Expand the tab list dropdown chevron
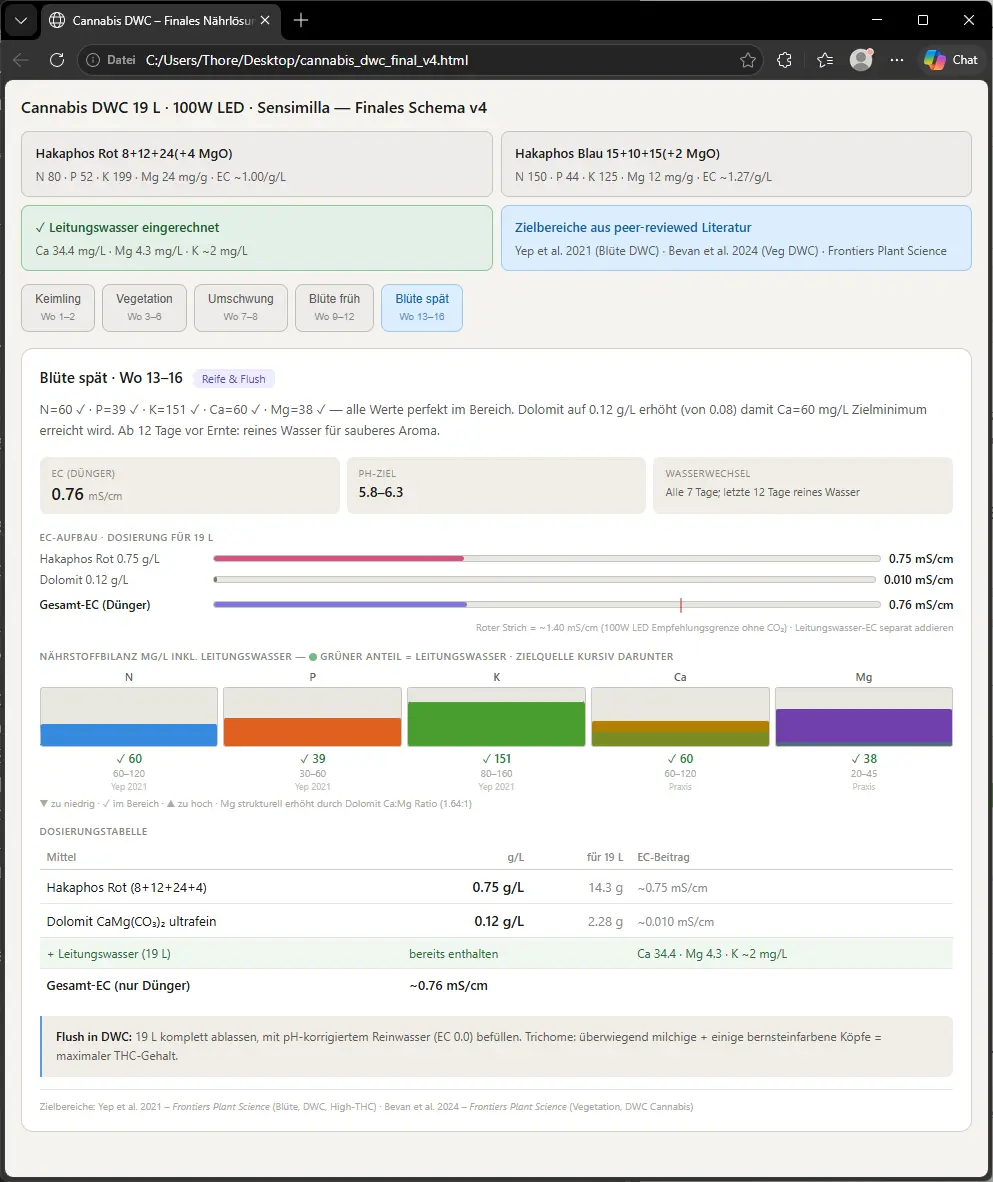This screenshot has width=993, height=1182. pos(21,20)
